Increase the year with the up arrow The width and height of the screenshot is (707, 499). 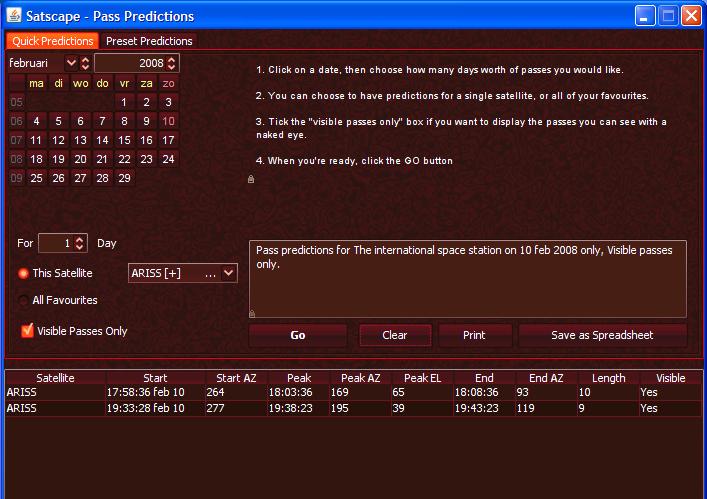172,59
